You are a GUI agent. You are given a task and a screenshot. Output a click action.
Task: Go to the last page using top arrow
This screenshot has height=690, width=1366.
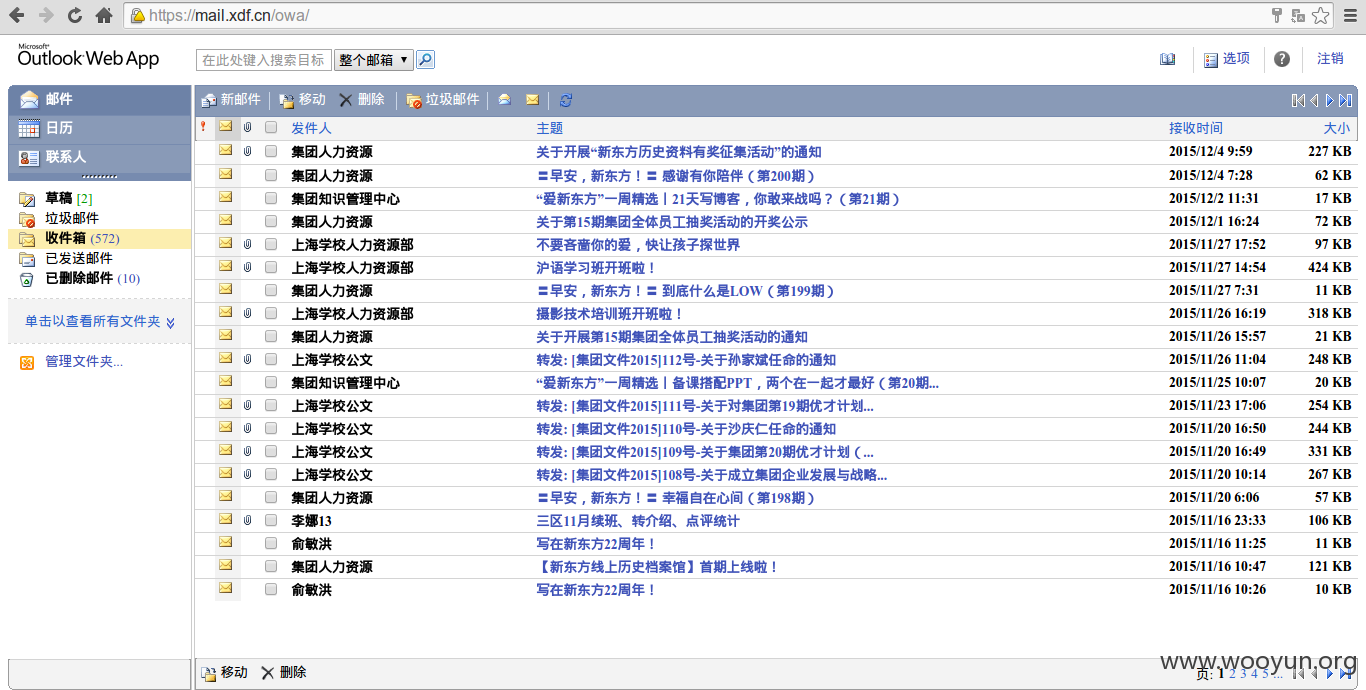pos(1346,100)
